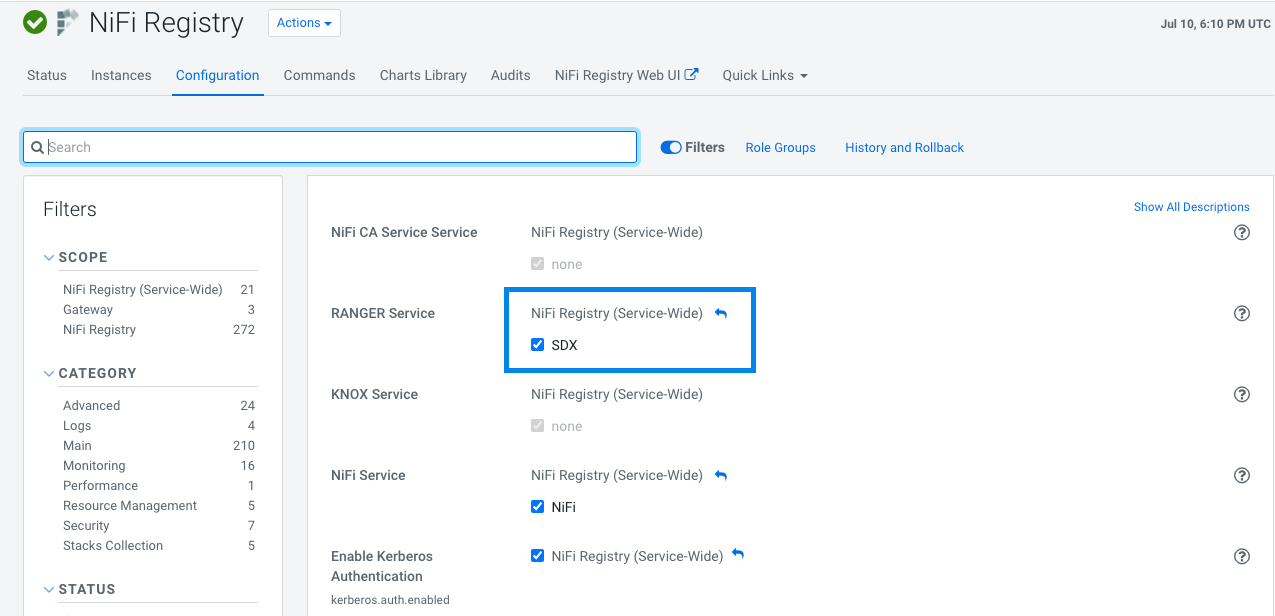Click revert arrow beside Enable Kerberos Authentication
The width and height of the screenshot is (1275, 616).
pos(738,555)
